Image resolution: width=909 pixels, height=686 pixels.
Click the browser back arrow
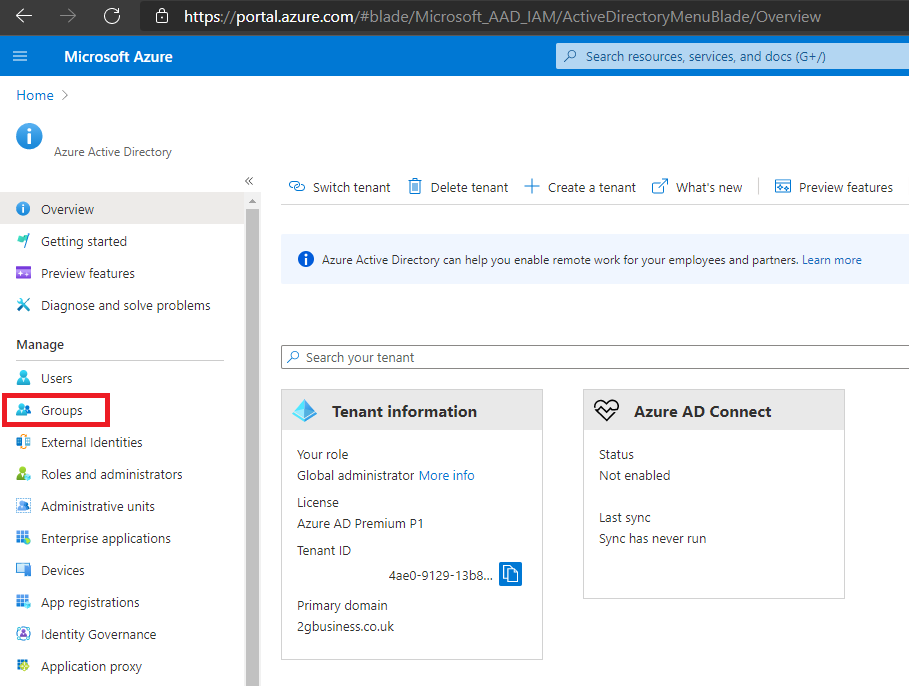click(24, 16)
